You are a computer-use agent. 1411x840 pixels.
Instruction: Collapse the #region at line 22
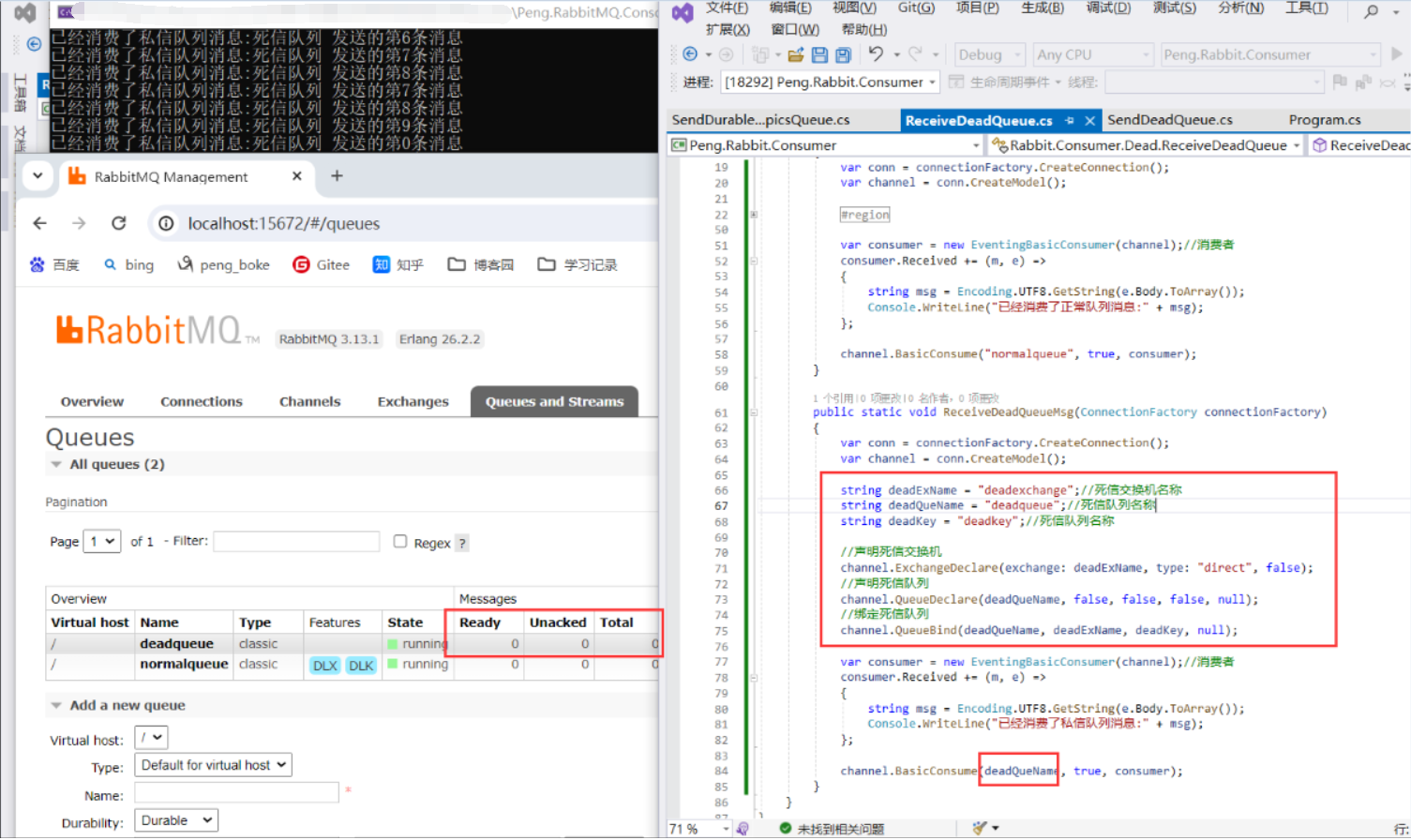[x=754, y=215]
